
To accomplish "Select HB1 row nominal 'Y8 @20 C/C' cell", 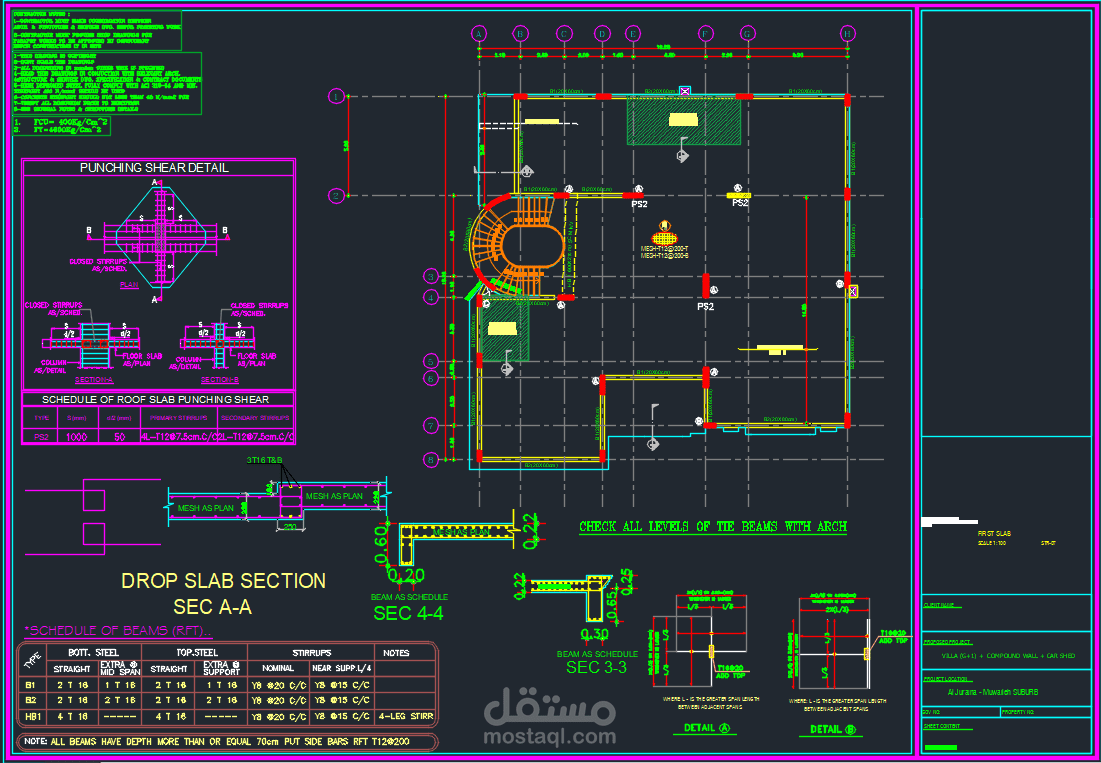I will (x=279, y=717).
